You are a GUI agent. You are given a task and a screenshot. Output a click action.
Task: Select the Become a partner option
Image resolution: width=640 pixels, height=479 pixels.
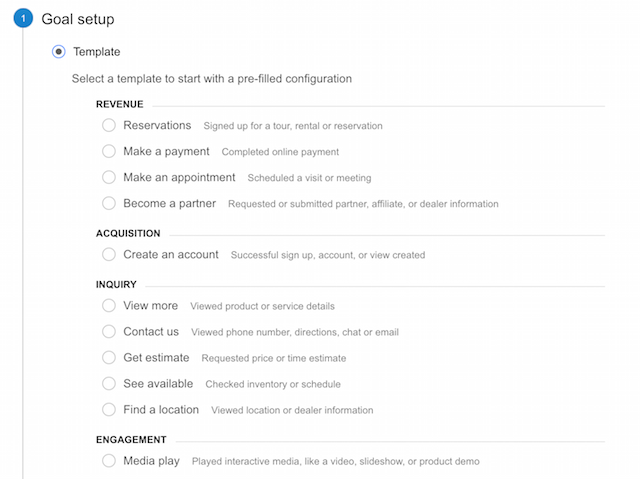[109, 203]
